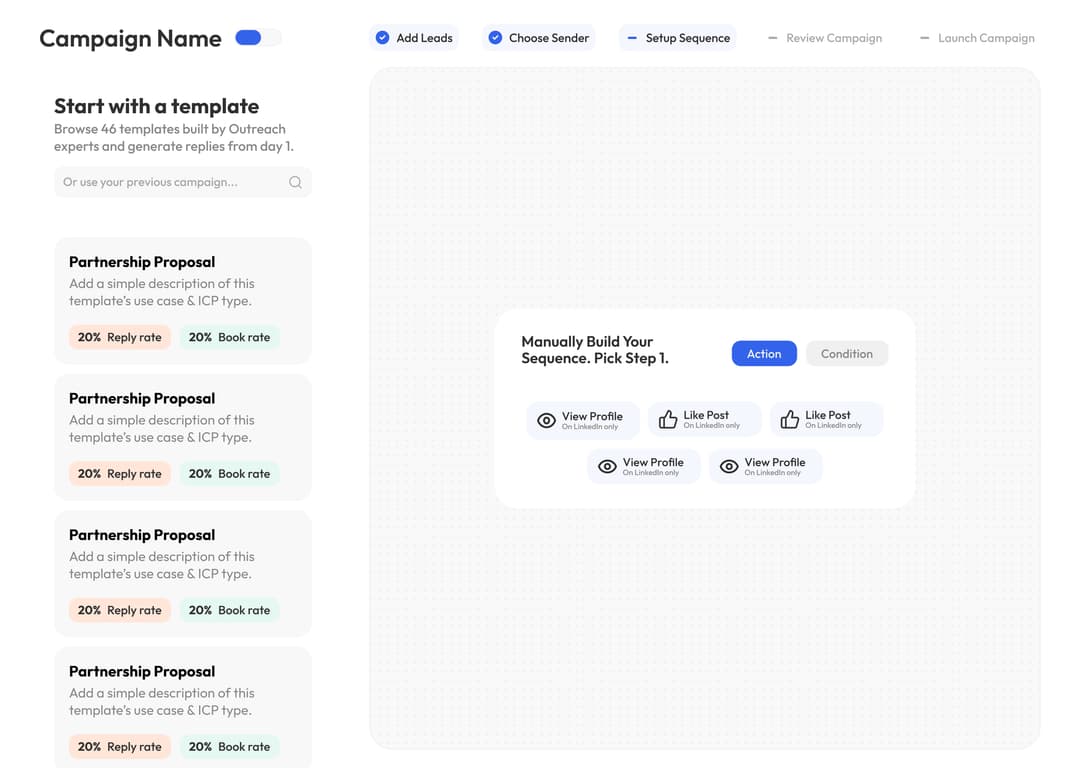The width and height of the screenshot is (1080, 768).
Task: Click the eye icon on bottom-left View Profile
Action: click(x=607, y=467)
